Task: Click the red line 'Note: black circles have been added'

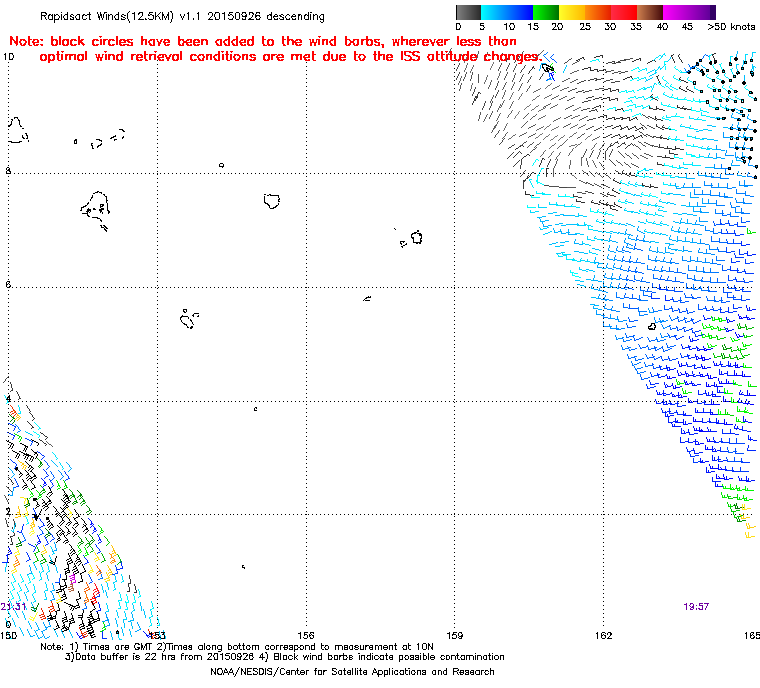Action: pos(263,41)
